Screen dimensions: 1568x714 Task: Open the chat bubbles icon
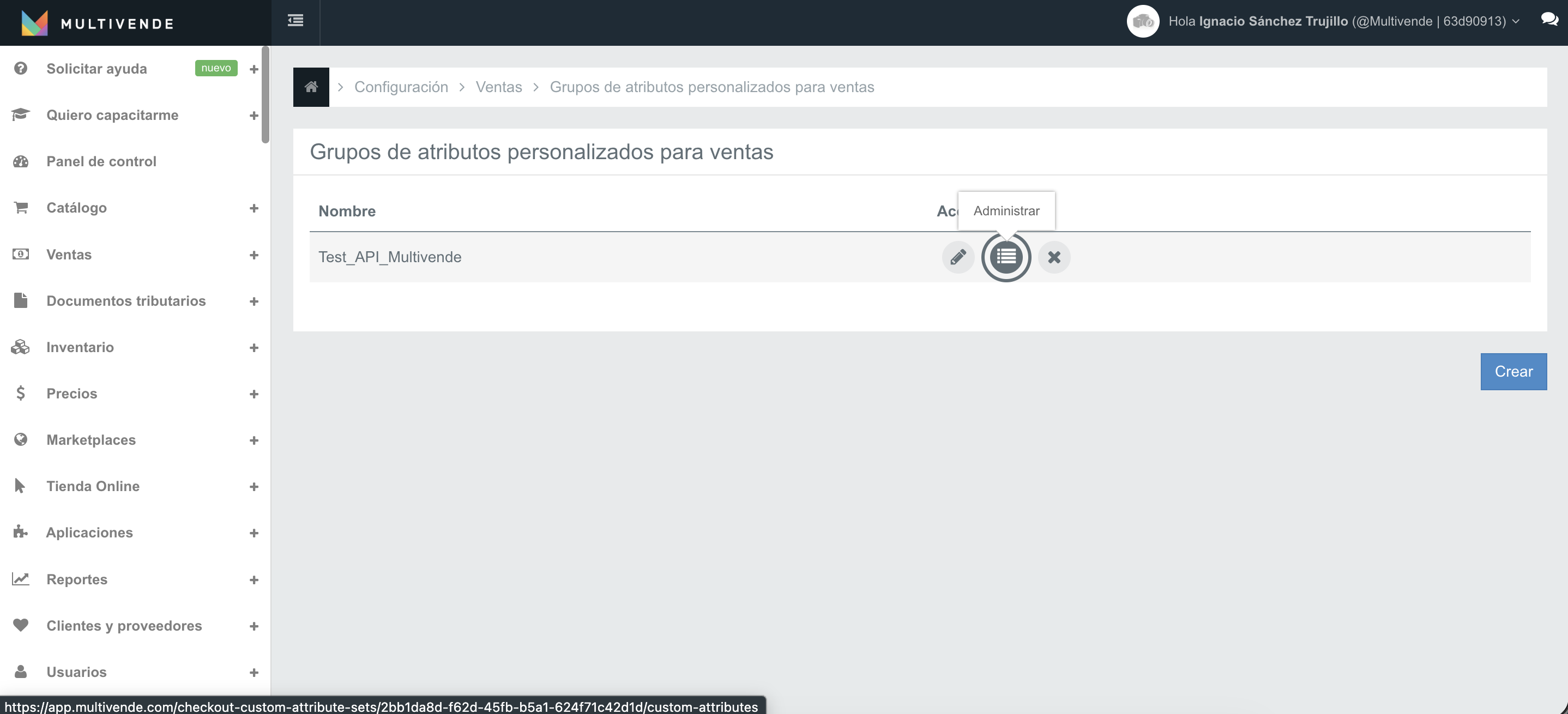(x=1549, y=20)
